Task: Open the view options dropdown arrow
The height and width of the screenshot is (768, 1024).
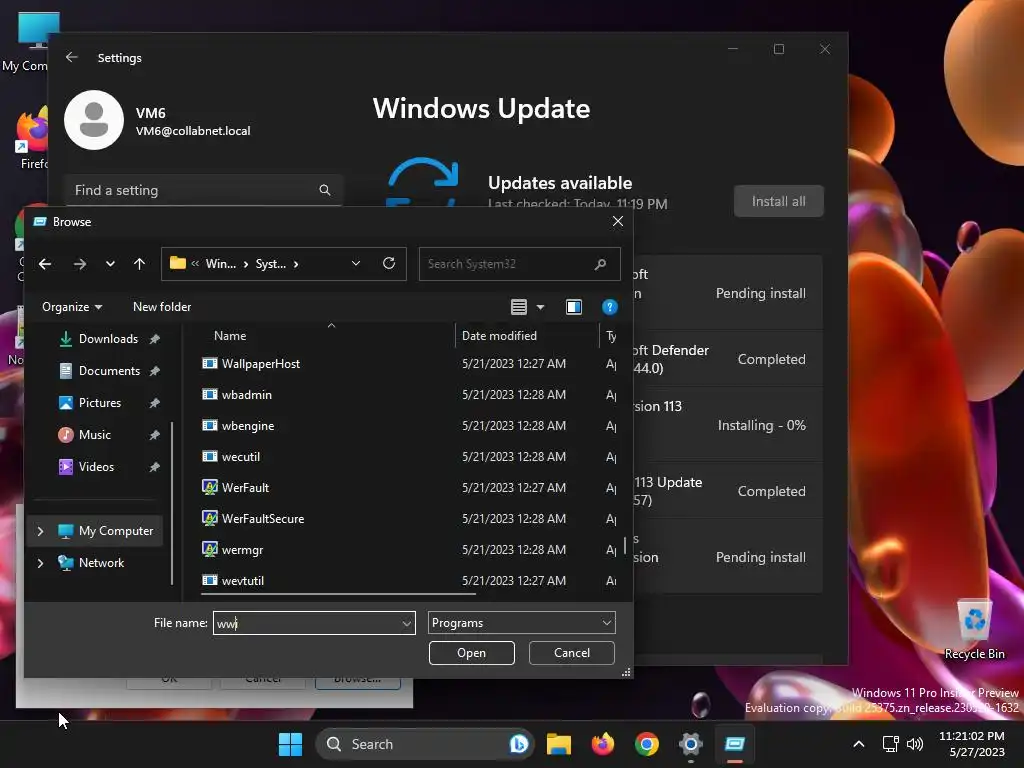Action: click(540, 307)
